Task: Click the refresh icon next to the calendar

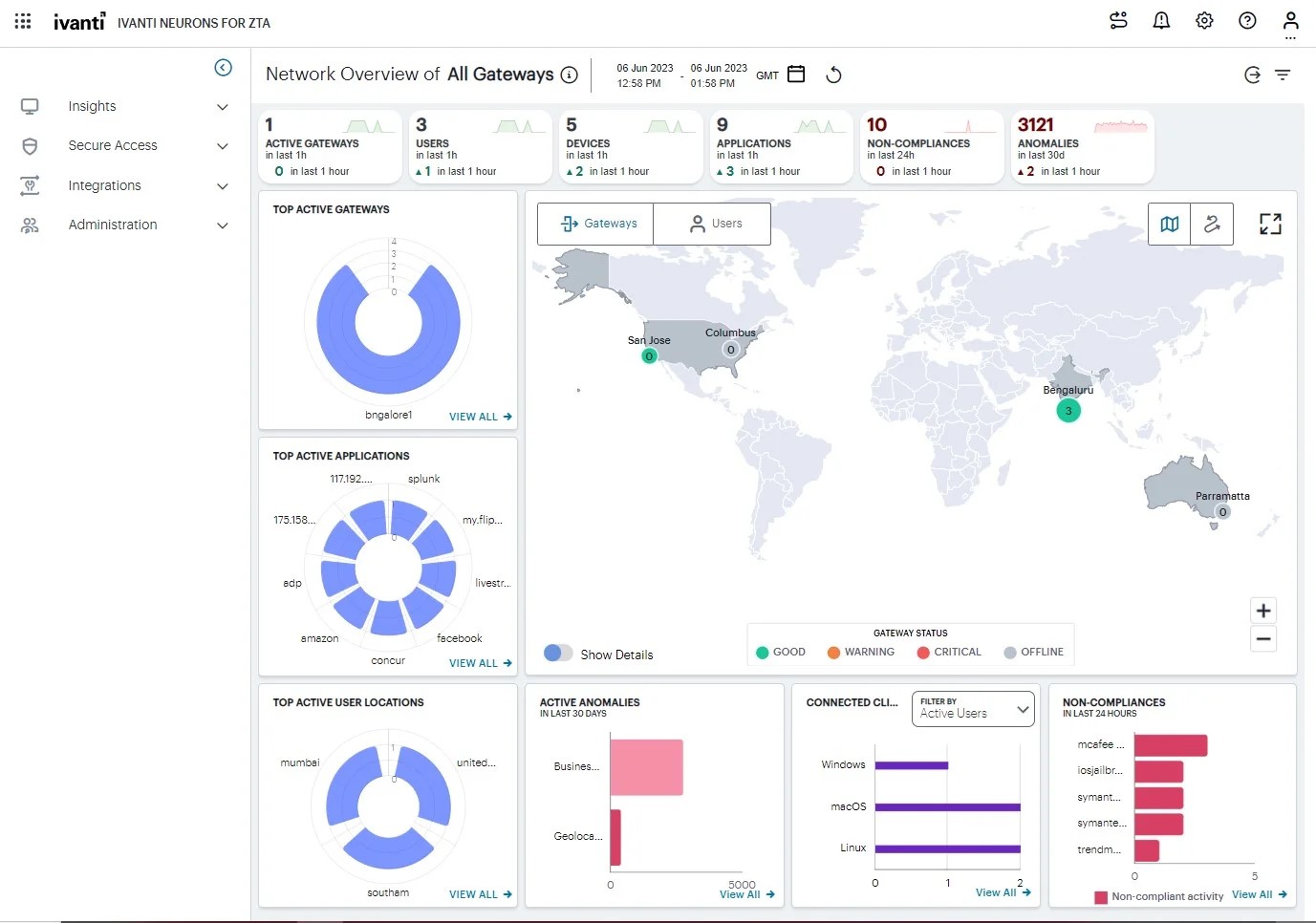Action: [x=833, y=75]
